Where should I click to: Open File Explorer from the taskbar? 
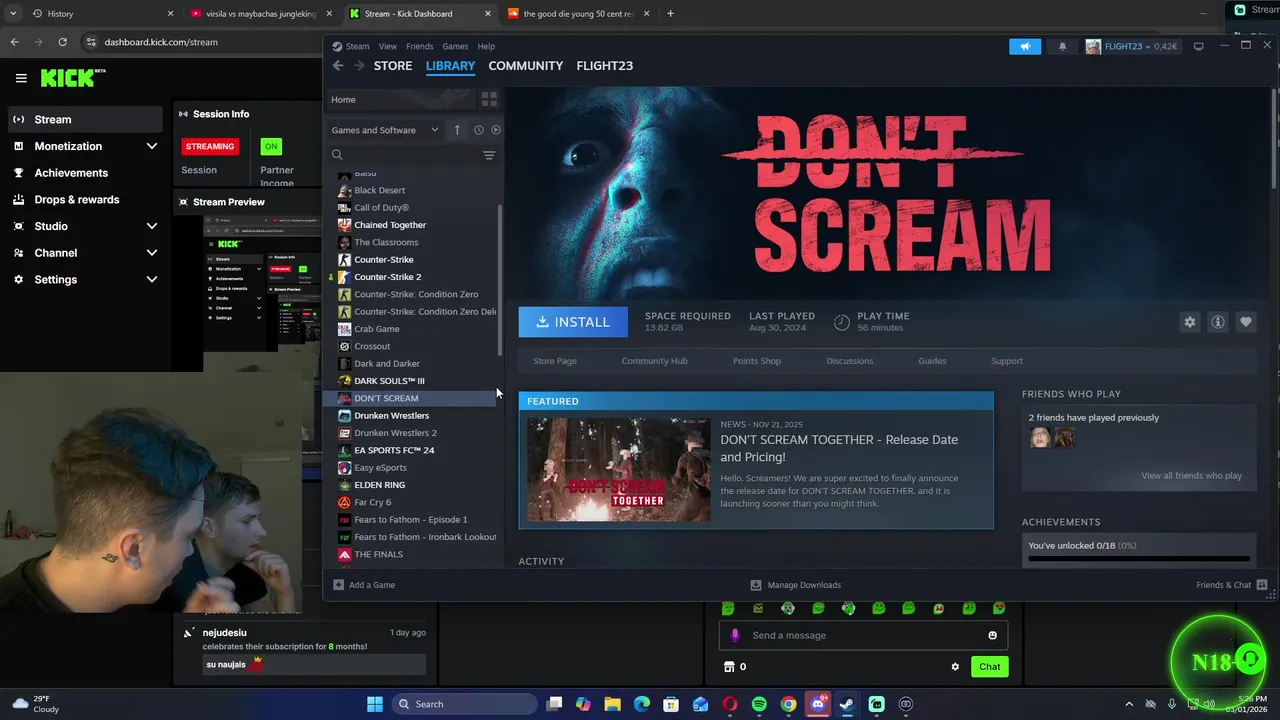pyautogui.click(x=613, y=704)
